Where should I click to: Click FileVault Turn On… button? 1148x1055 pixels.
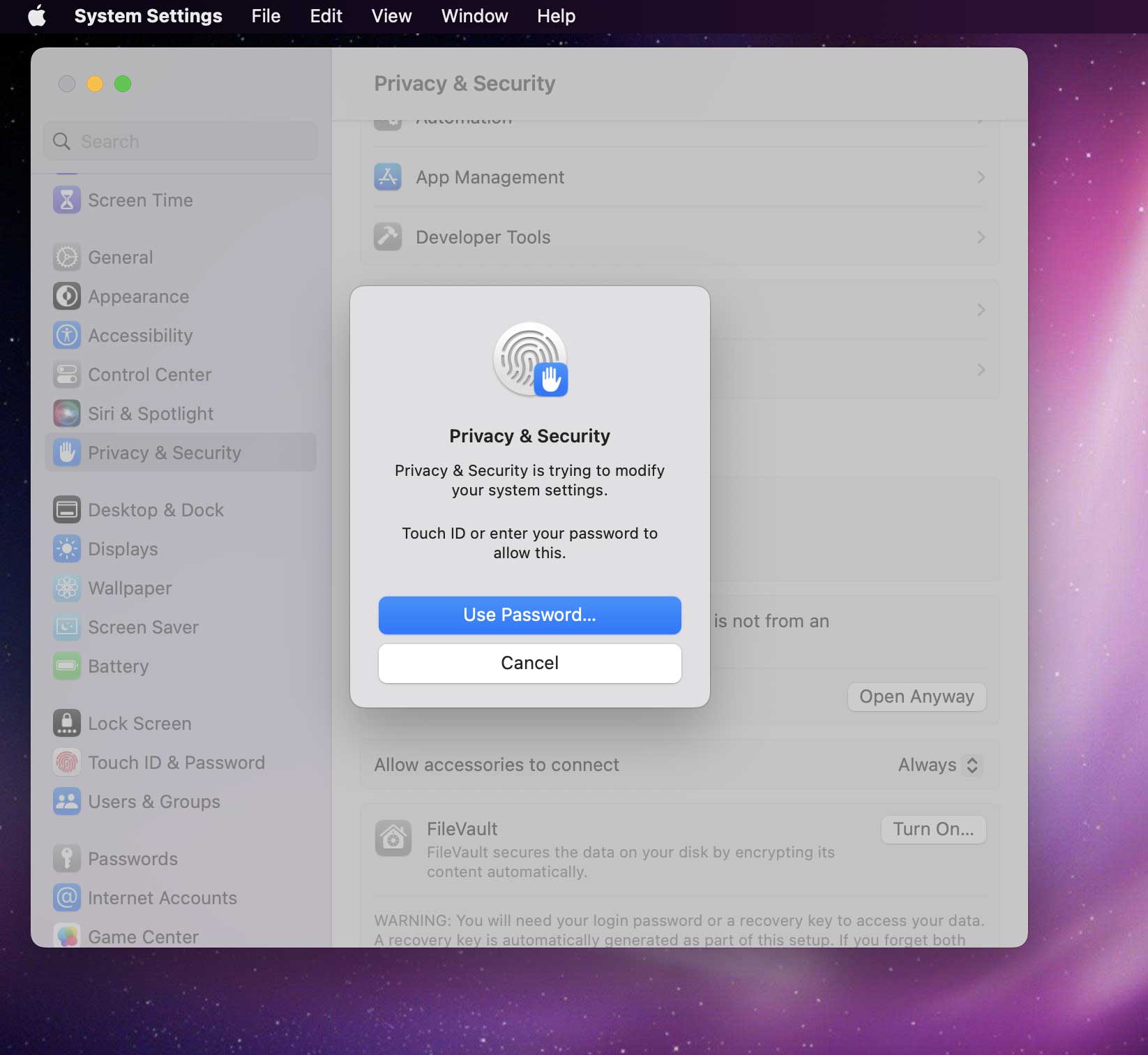click(933, 829)
